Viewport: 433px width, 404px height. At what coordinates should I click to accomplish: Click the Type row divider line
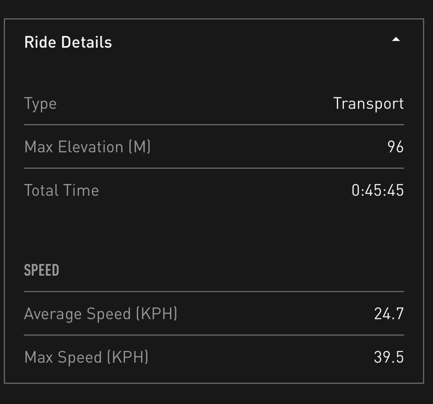(x=214, y=125)
